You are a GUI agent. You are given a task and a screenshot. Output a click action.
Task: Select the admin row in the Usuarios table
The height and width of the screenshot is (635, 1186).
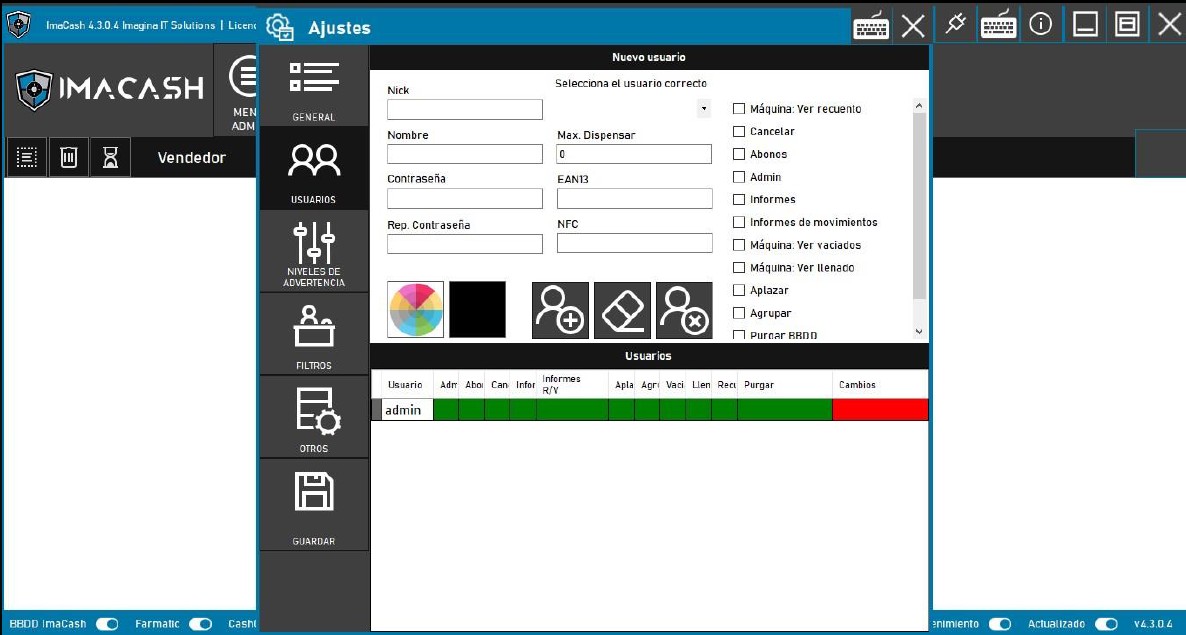406,409
